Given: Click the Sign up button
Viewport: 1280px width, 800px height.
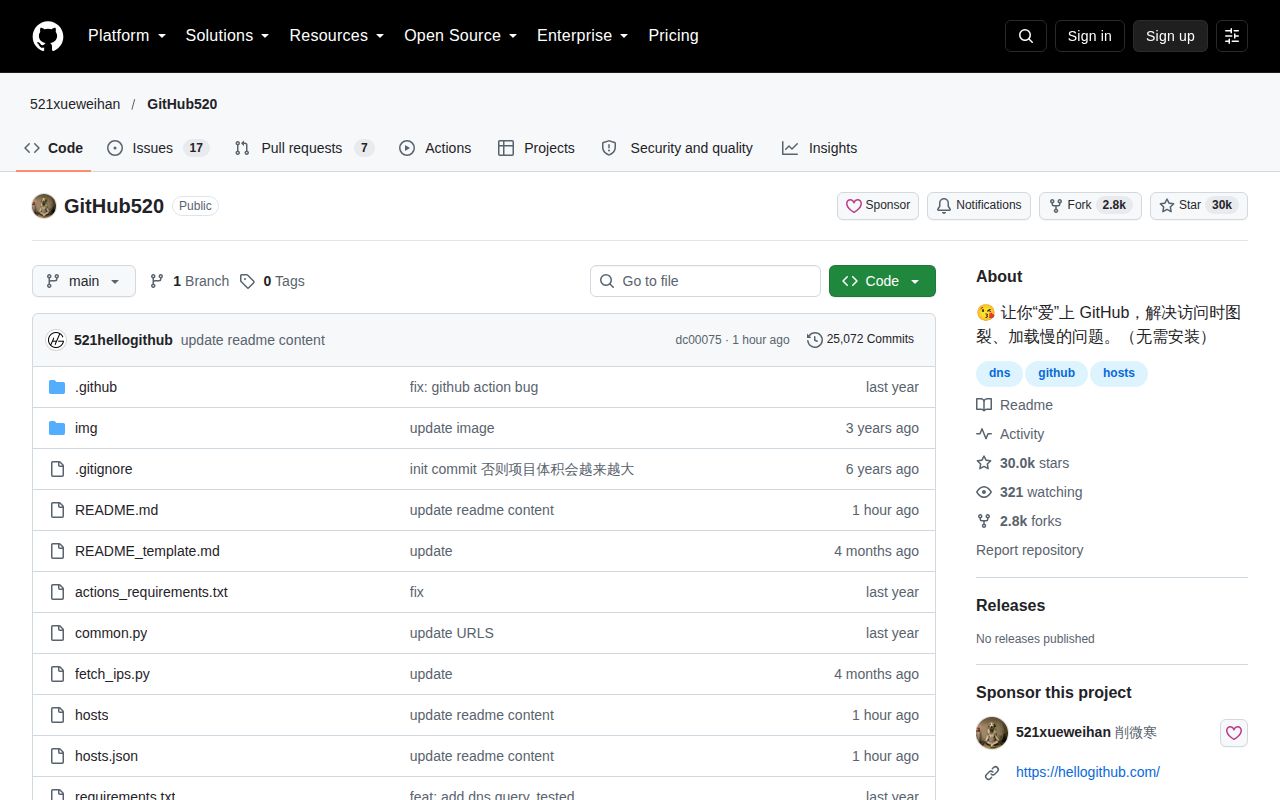Looking at the screenshot, I should click(1170, 36).
